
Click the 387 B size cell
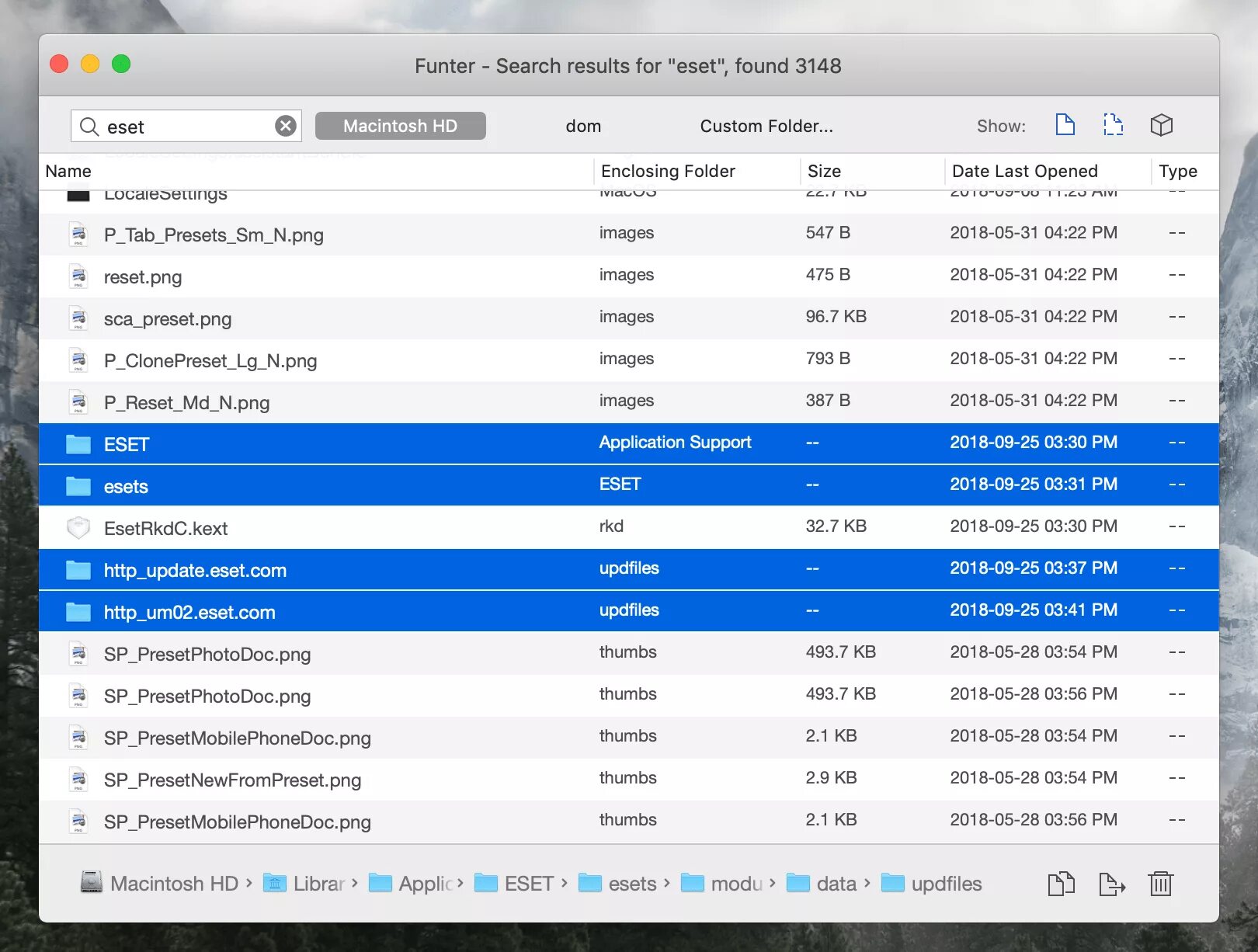(x=828, y=401)
